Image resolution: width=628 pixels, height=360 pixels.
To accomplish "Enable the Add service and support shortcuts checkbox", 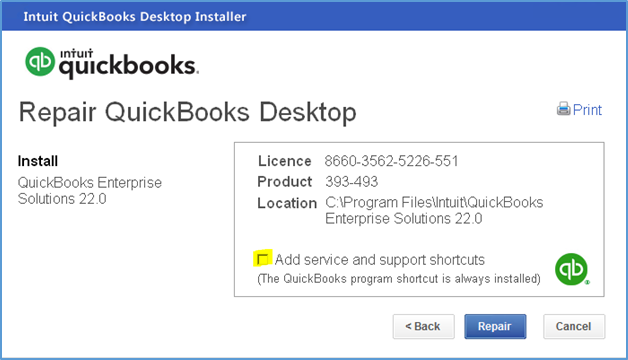I will 263,259.
